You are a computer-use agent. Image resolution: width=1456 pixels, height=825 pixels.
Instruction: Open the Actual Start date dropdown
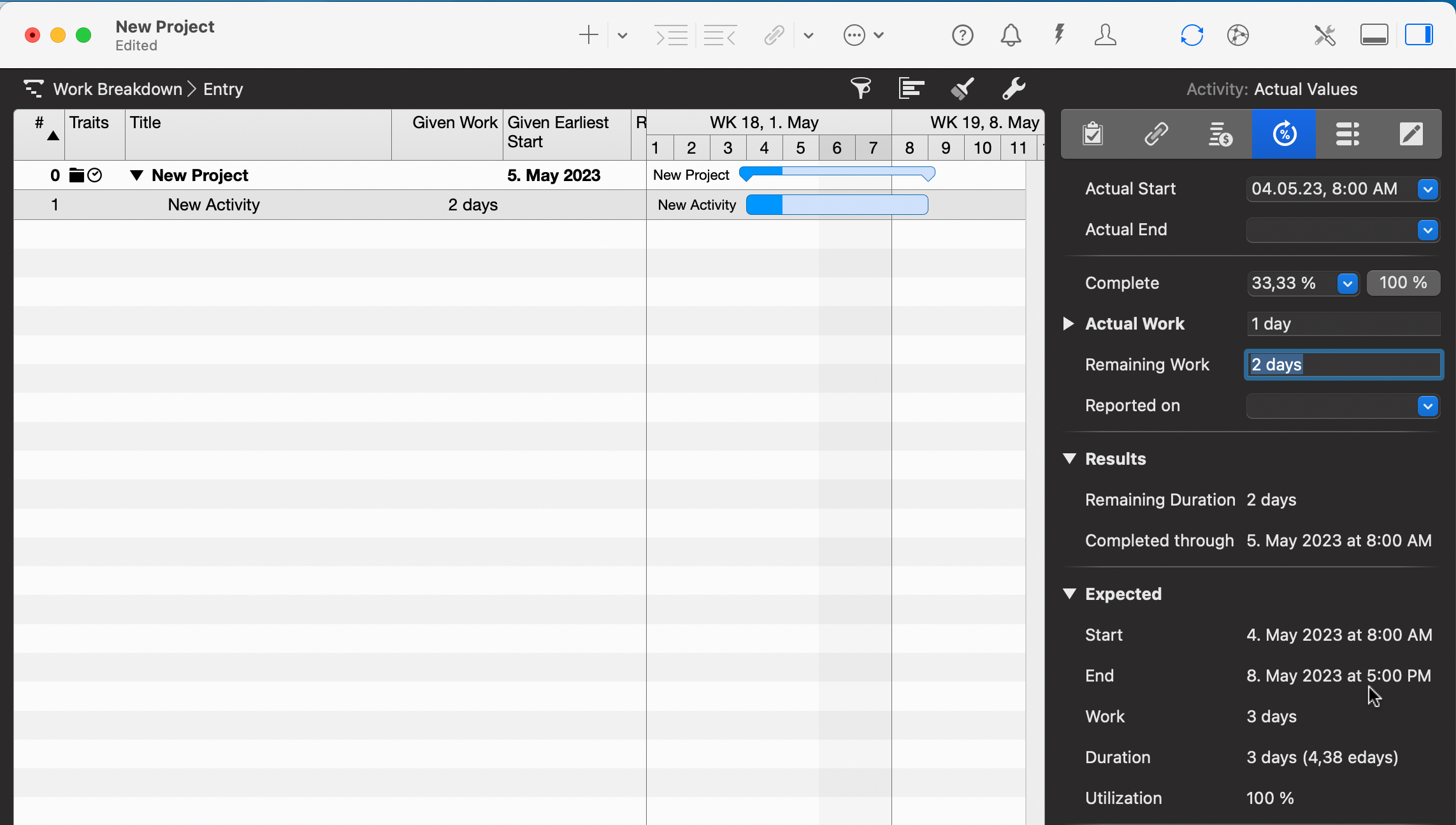(1427, 189)
